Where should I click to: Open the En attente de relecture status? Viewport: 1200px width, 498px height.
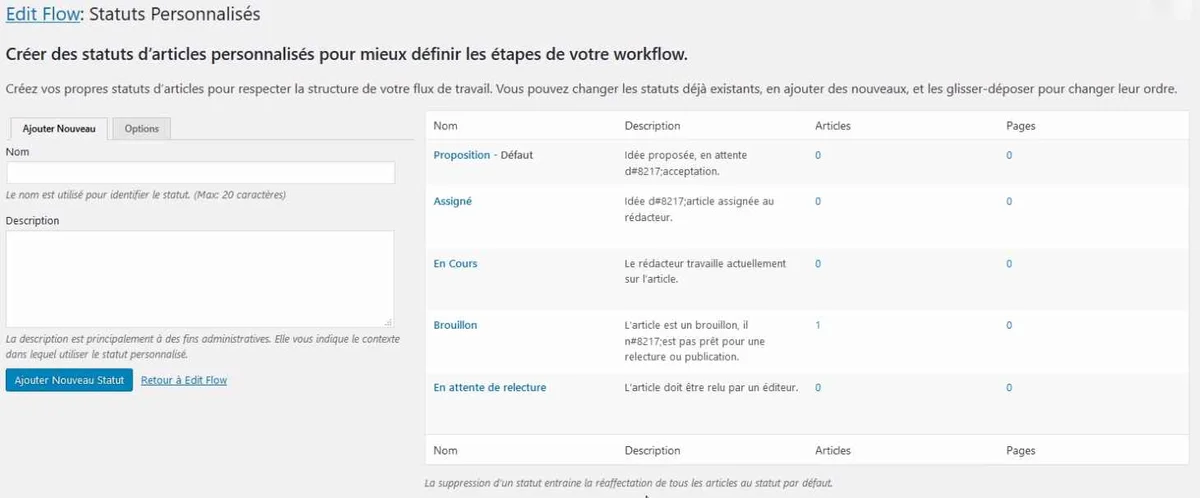(489, 387)
